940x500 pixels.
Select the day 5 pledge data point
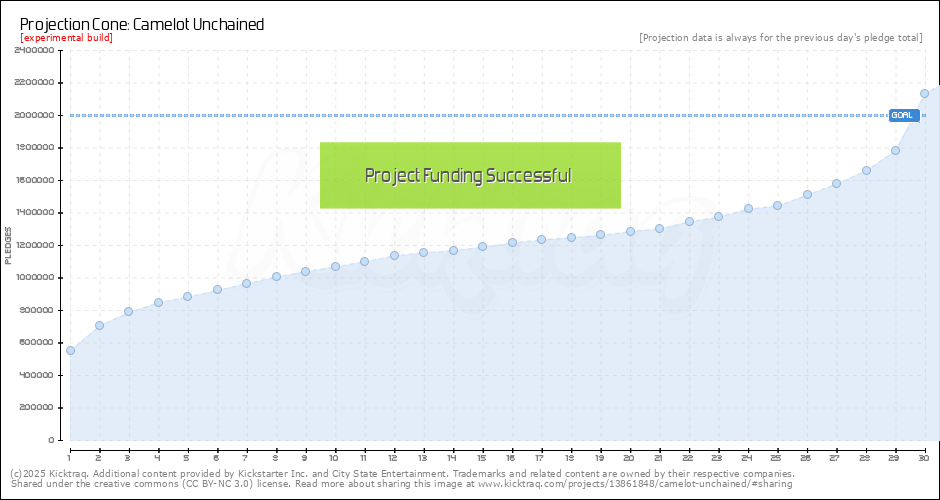point(187,296)
